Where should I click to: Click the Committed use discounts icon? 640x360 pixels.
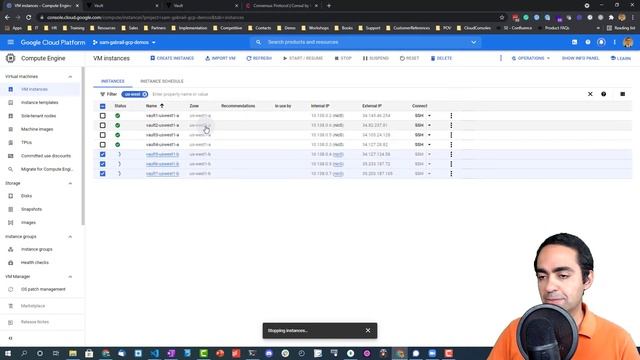click(11, 156)
